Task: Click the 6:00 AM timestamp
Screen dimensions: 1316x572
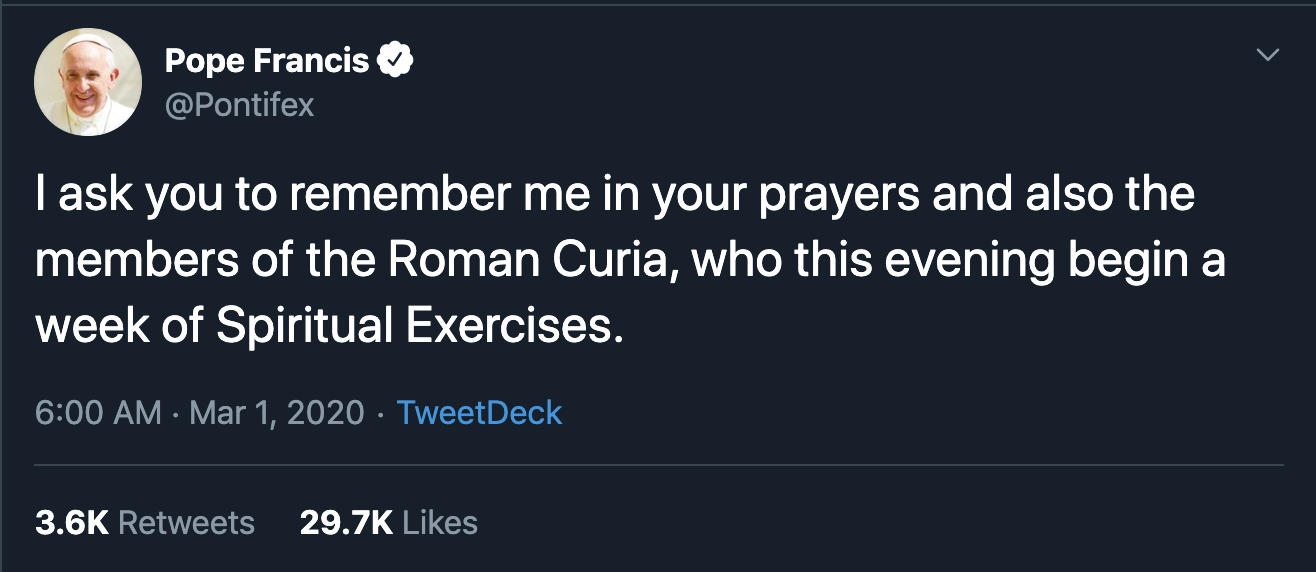Action: point(97,413)
